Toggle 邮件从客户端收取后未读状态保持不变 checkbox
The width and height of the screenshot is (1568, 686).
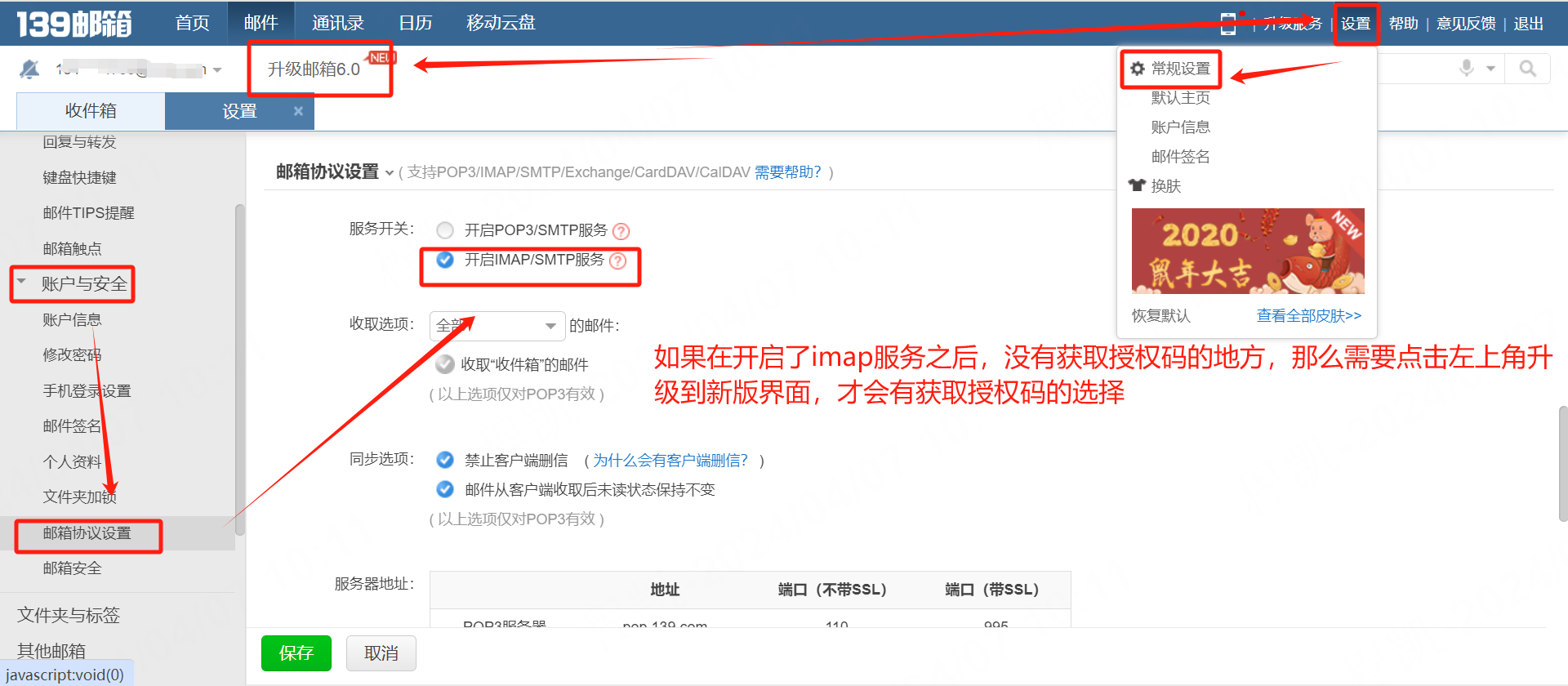[445, 489]
